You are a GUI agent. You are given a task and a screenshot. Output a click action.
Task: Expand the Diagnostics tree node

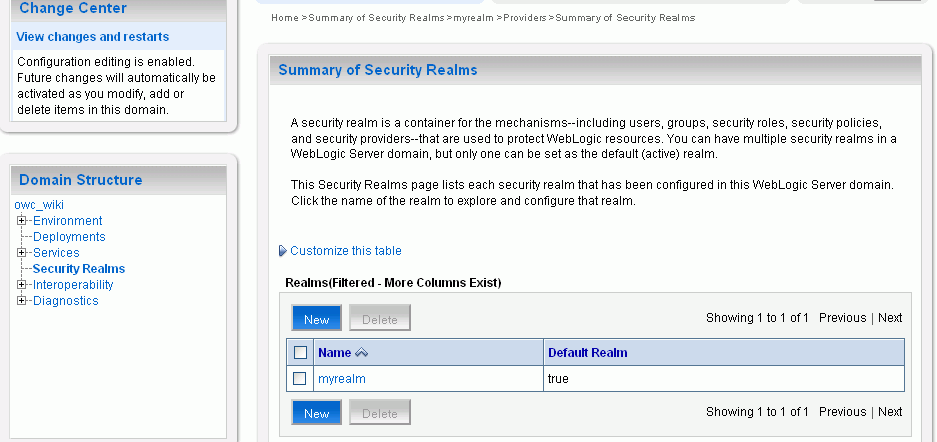point(22,301)
